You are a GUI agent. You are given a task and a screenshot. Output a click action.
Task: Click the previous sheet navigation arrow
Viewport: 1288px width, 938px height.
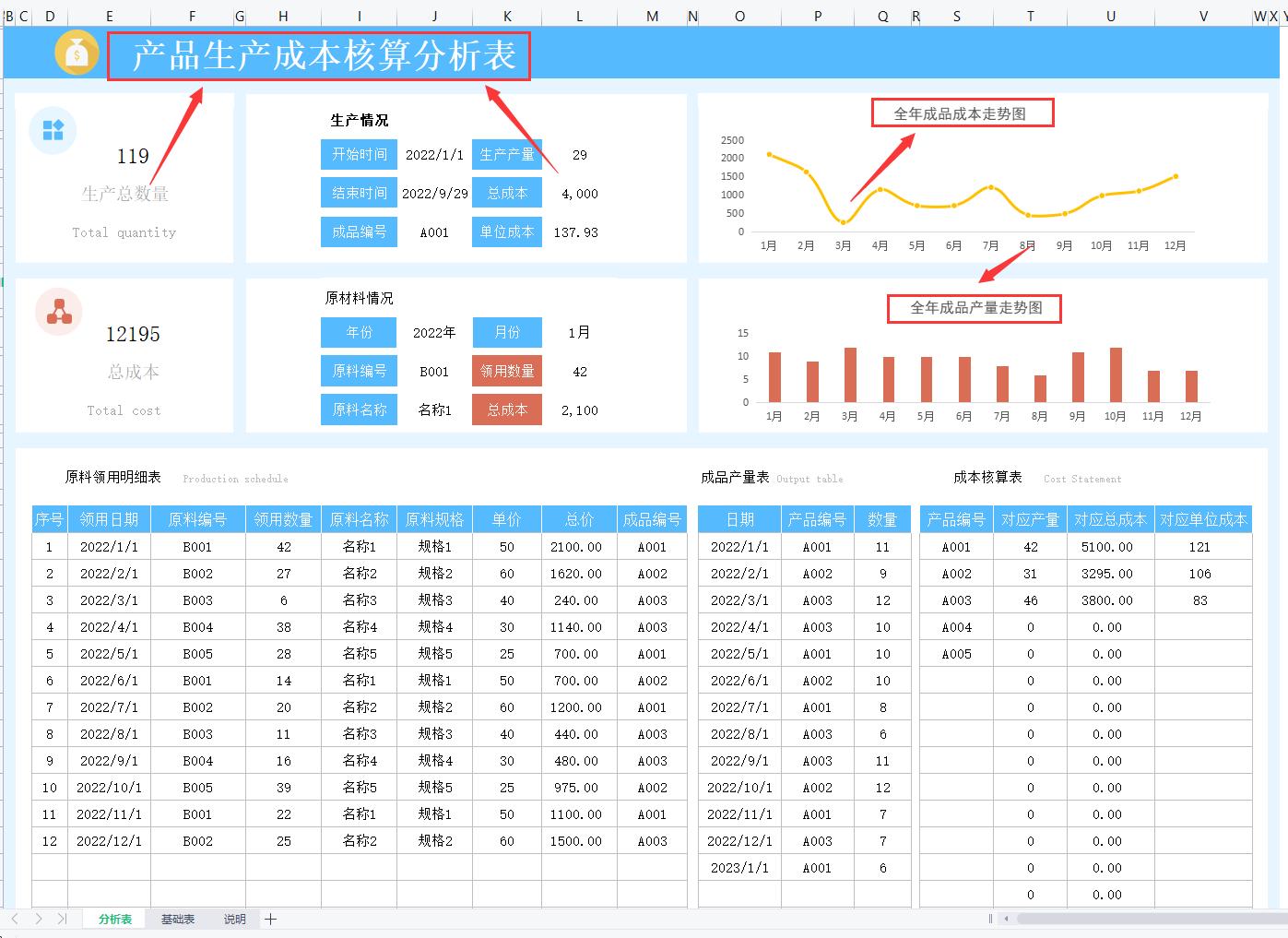(15, 919)
